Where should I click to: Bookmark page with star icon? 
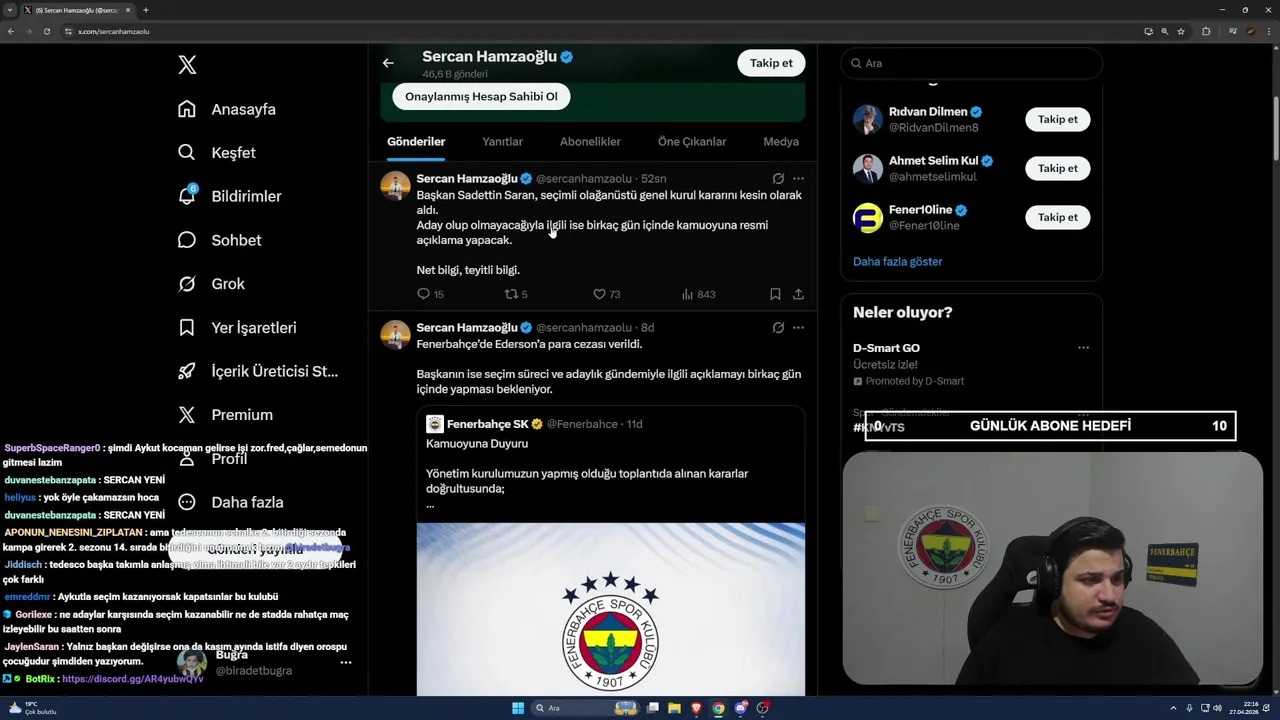[1181, 31]
